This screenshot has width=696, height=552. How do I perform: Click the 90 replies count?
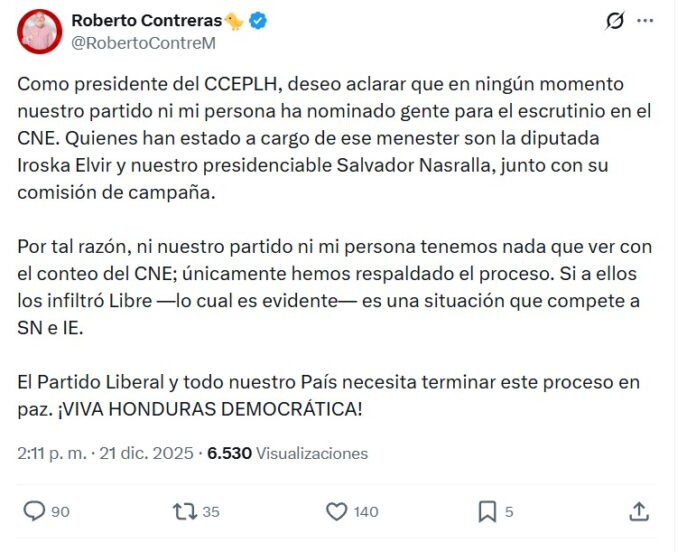(60, 511)
